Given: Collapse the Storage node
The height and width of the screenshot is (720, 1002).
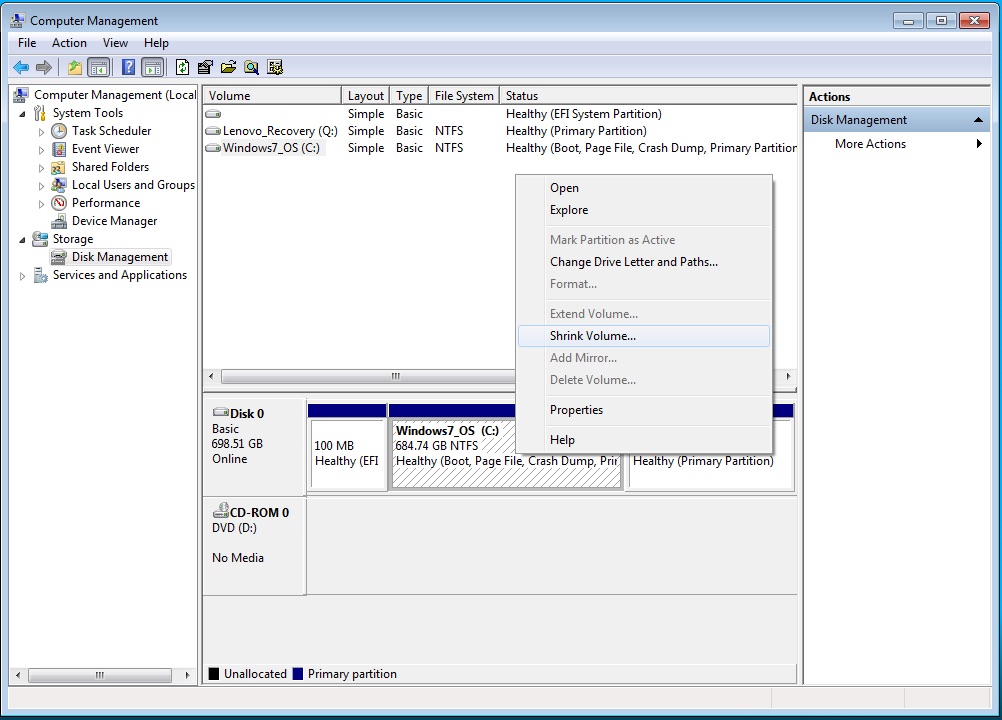Looking at the screenshot, I should click(22, 240).
